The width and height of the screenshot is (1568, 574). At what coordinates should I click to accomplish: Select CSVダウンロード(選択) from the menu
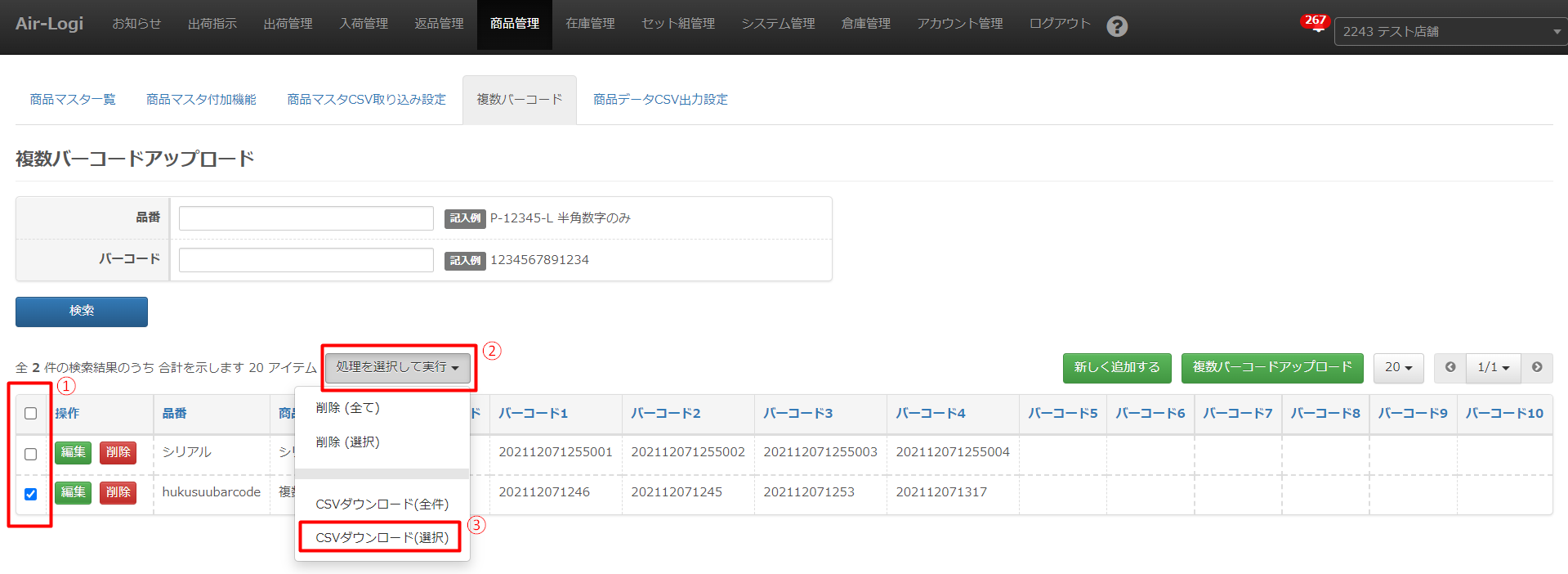click(x=382, y=538)
